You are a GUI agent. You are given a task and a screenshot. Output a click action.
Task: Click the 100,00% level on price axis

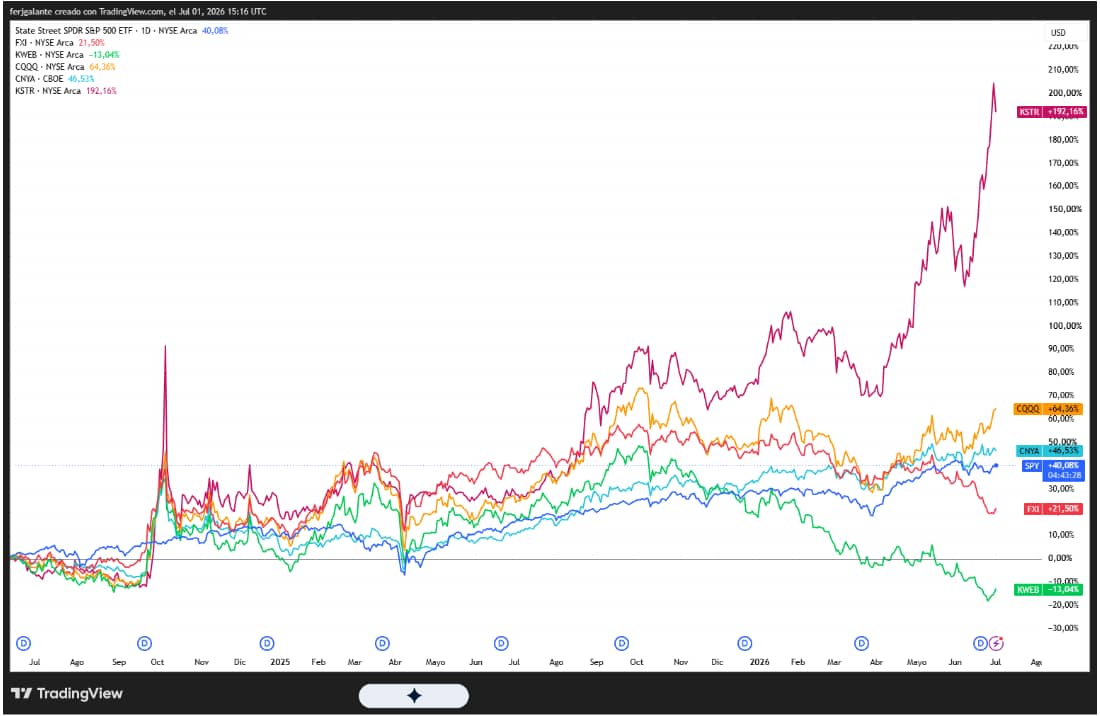[x=1064, y=325]
